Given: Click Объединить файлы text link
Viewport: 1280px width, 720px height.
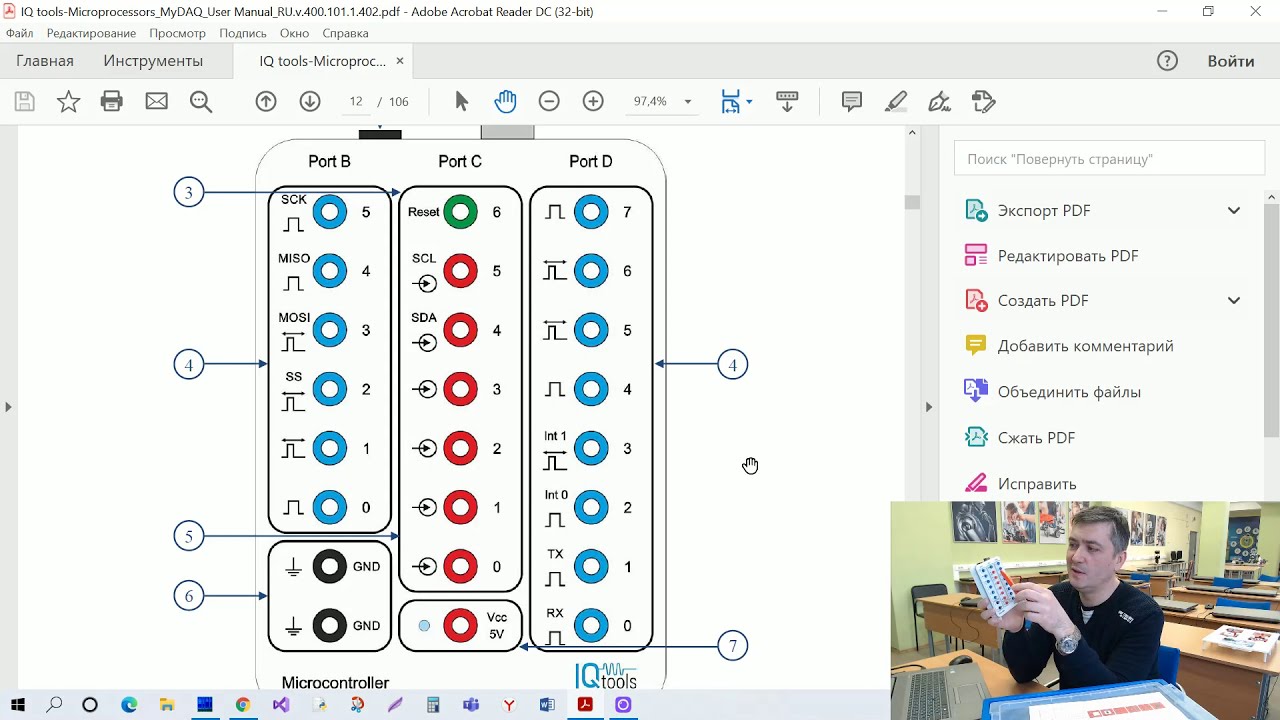Looking at the screenshot, I should click(x=1069, y=391).
